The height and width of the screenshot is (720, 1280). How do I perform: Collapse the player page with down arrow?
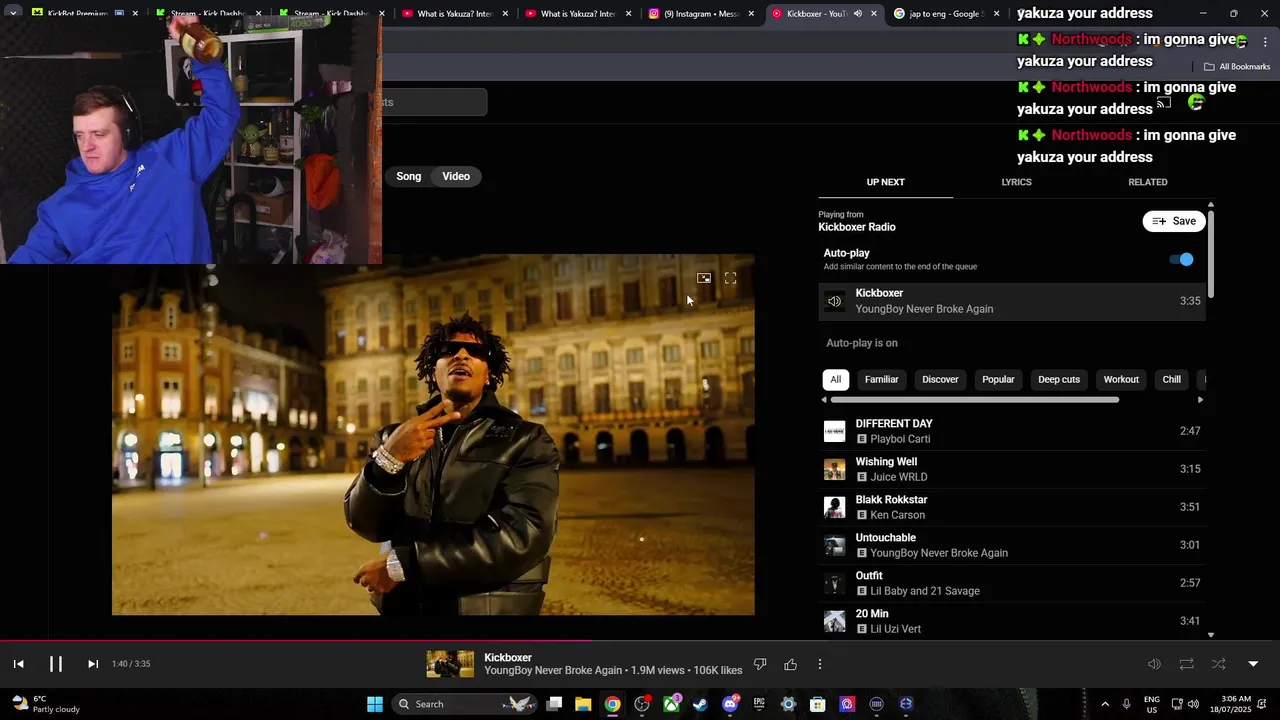[x=1253, y=664]
